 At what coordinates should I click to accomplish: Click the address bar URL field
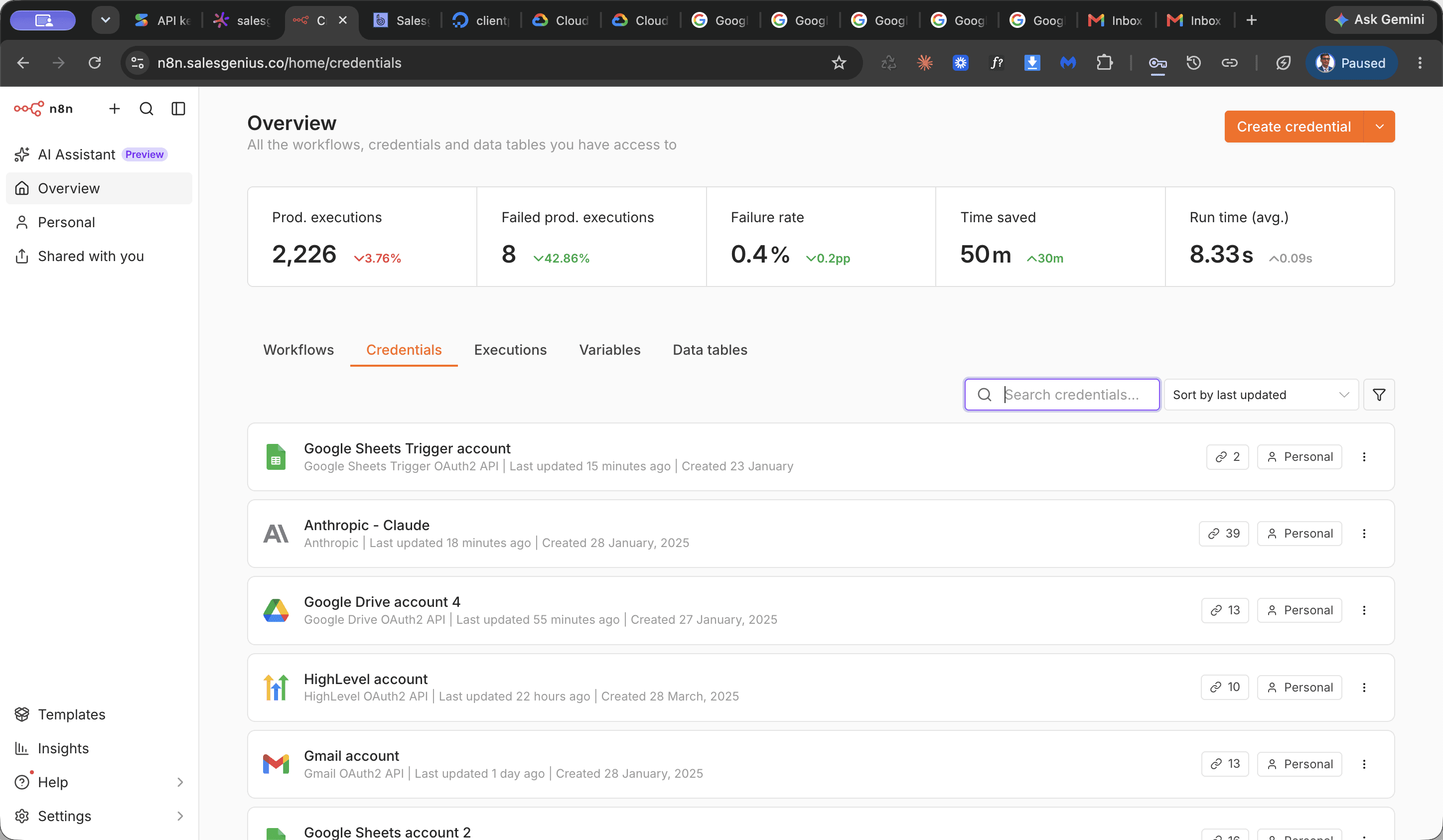click(x=490, y=63)
